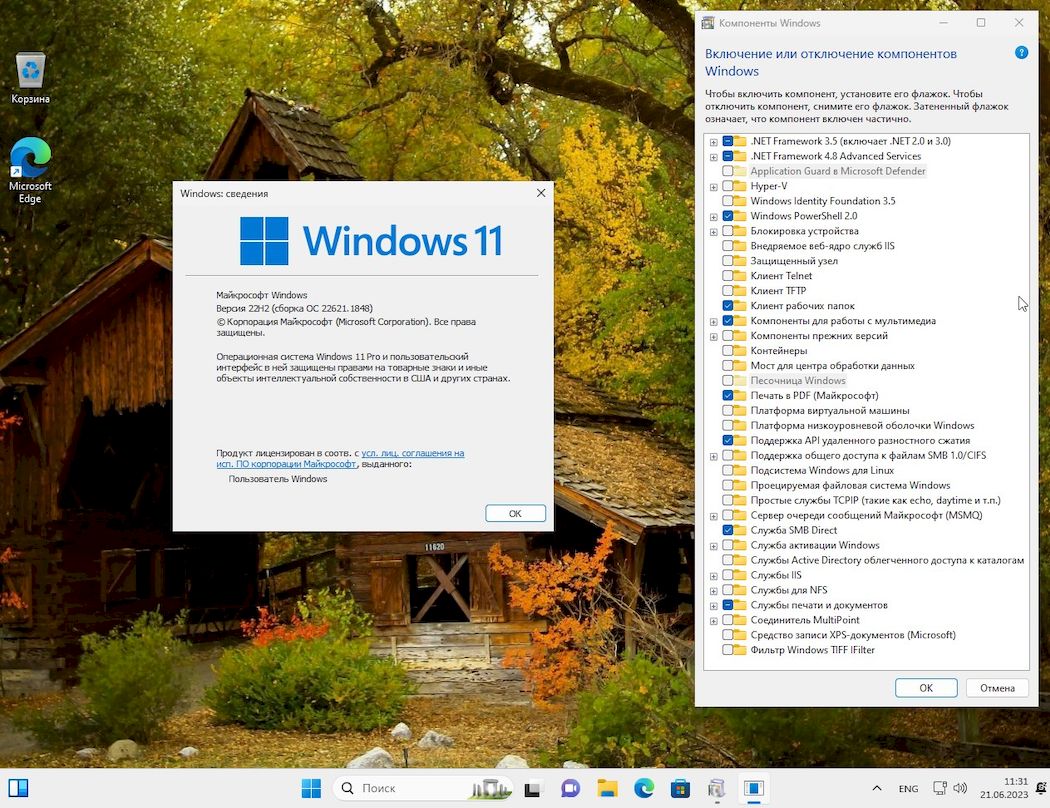The height and width of the screenshot is (808, 1050).
Task: Click OK in the About Windows dialog
Action: tap(515, 513)
